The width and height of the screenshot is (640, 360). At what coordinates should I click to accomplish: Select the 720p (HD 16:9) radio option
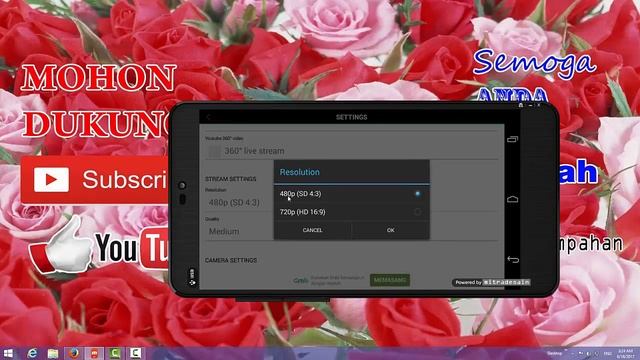(351, 212)
